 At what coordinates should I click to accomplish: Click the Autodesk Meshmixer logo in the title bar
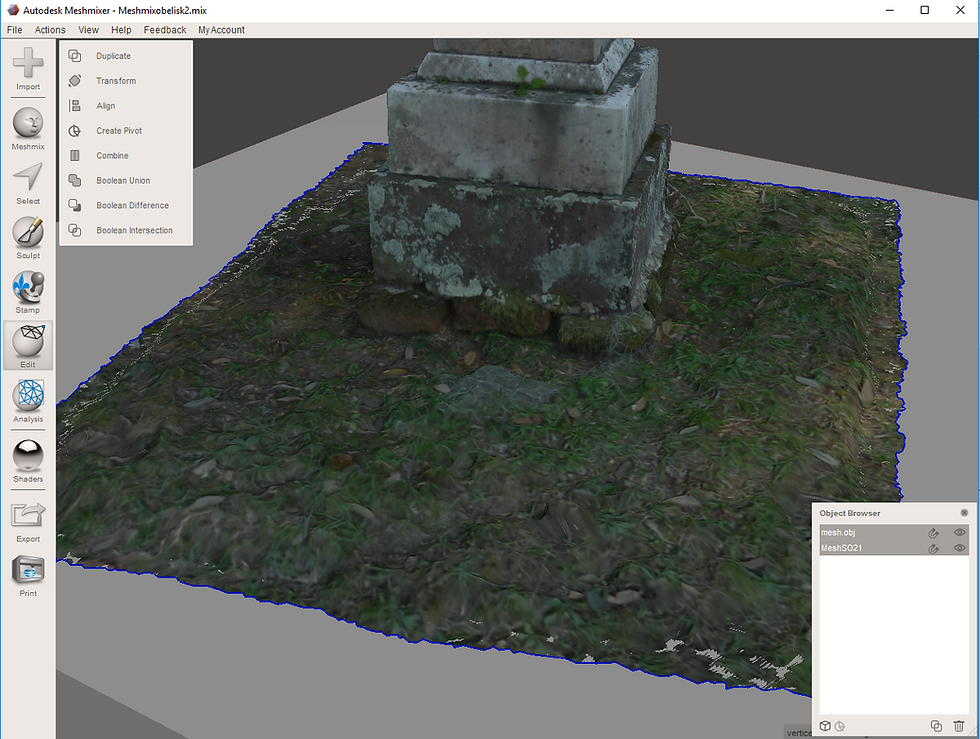(12, 10)
